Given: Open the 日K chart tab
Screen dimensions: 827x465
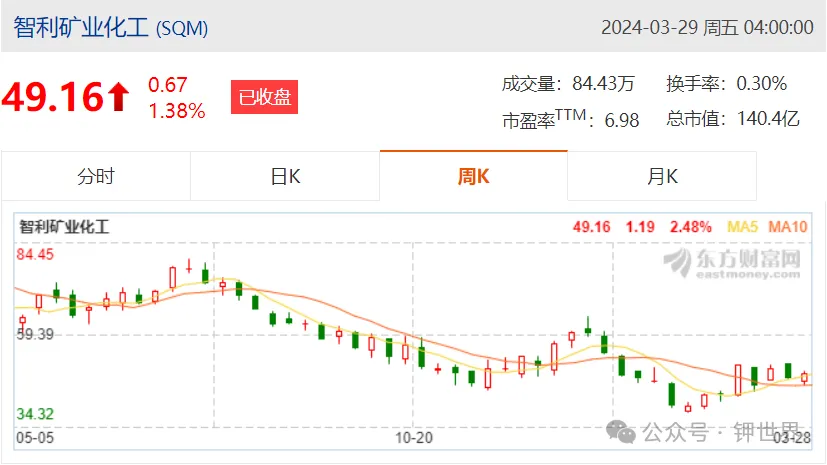Looking at the screenshot, I should (285, 176).
